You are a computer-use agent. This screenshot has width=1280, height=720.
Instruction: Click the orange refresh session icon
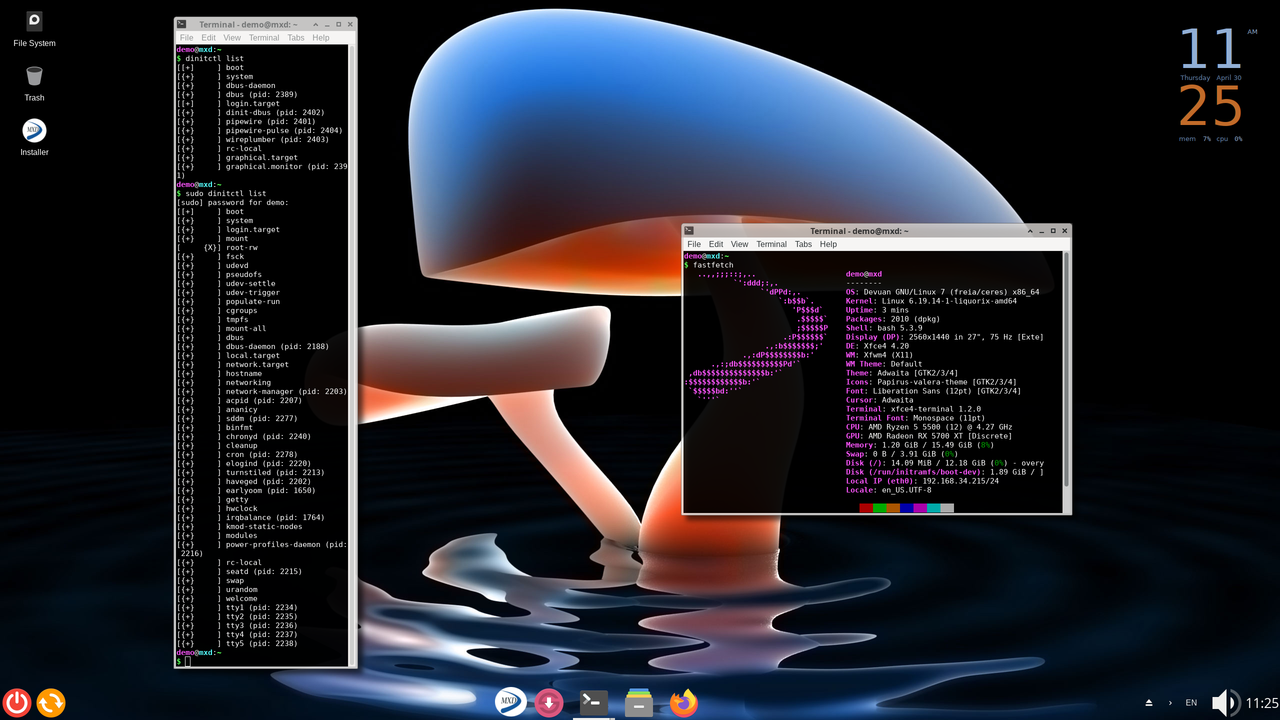click(51, 703)
